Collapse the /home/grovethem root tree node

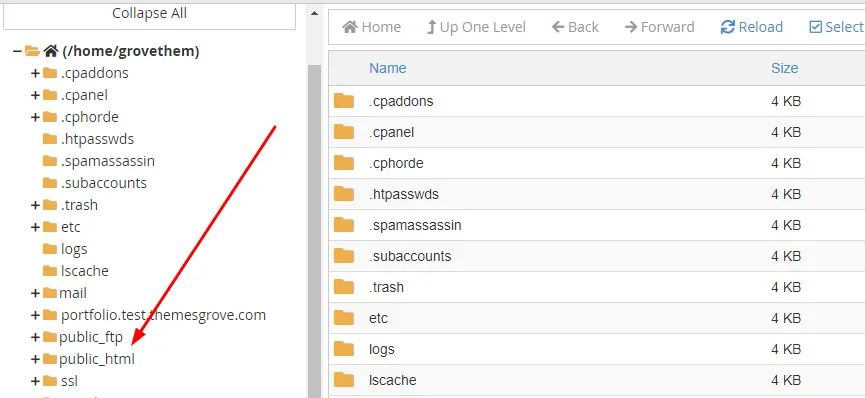tap(17, 51)
